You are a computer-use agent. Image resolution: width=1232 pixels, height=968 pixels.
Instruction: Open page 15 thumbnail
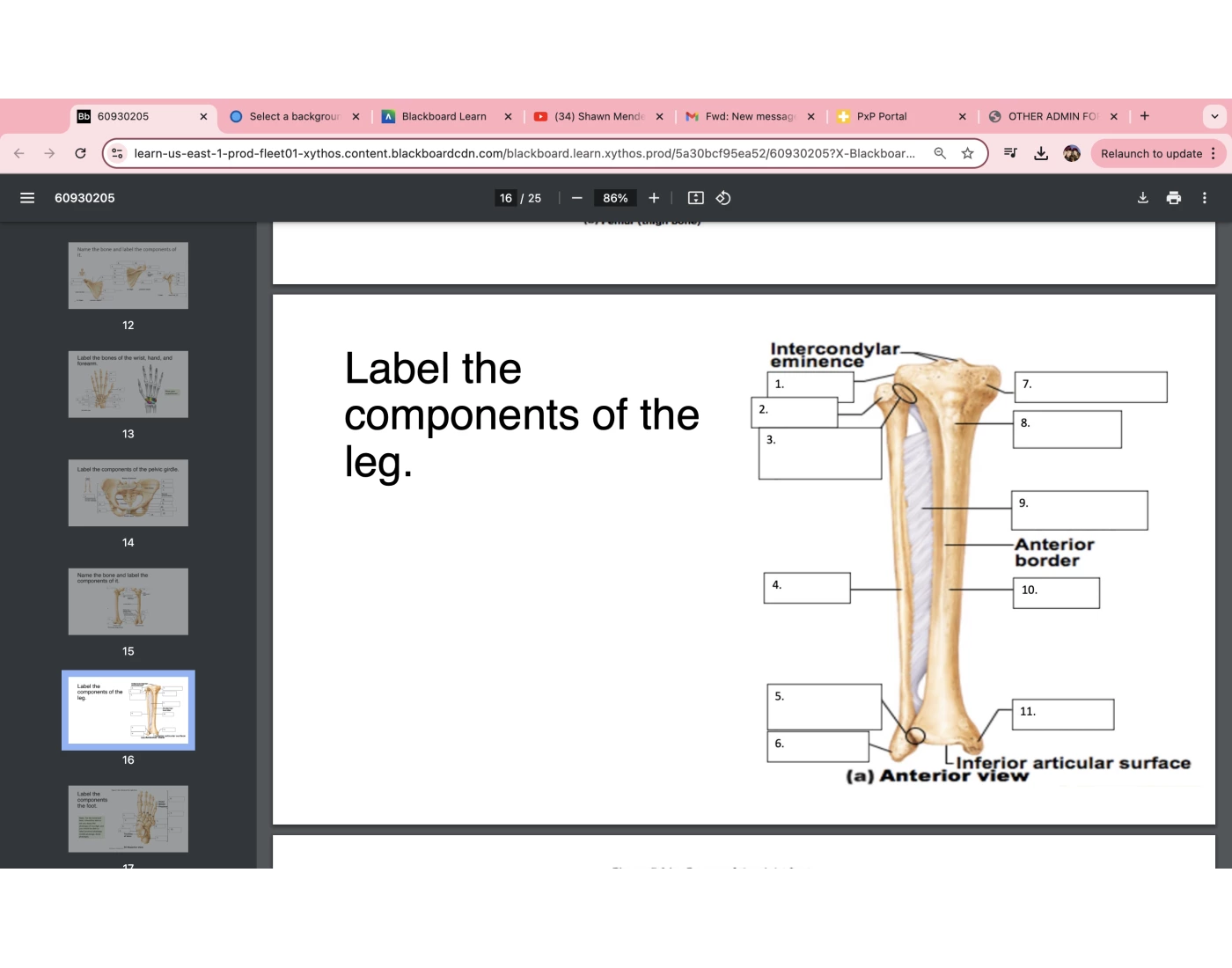(128, 602)
